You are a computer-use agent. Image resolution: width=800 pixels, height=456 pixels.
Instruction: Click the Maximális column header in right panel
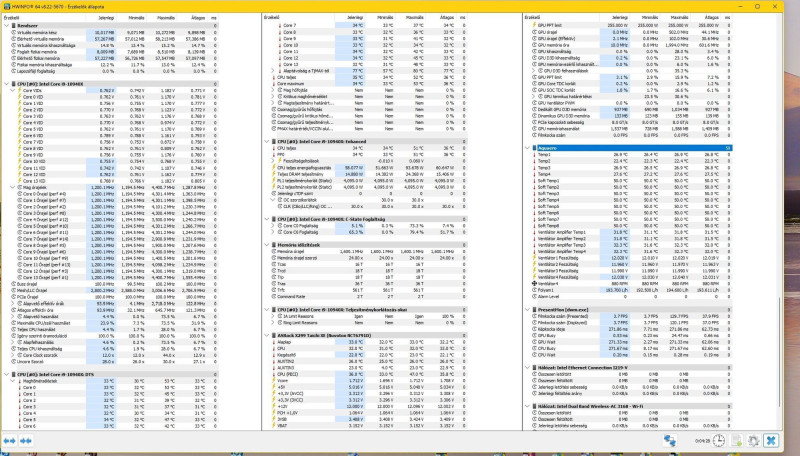pos(674,18)
